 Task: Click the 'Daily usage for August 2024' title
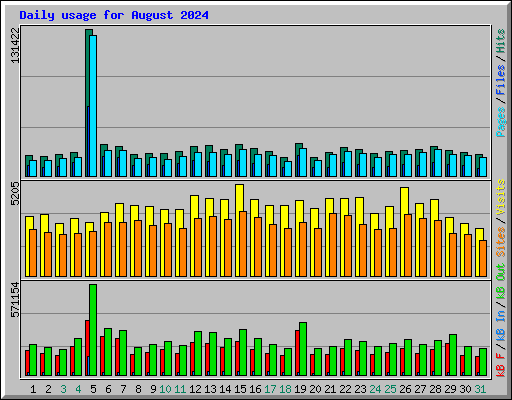coord(114,15)
